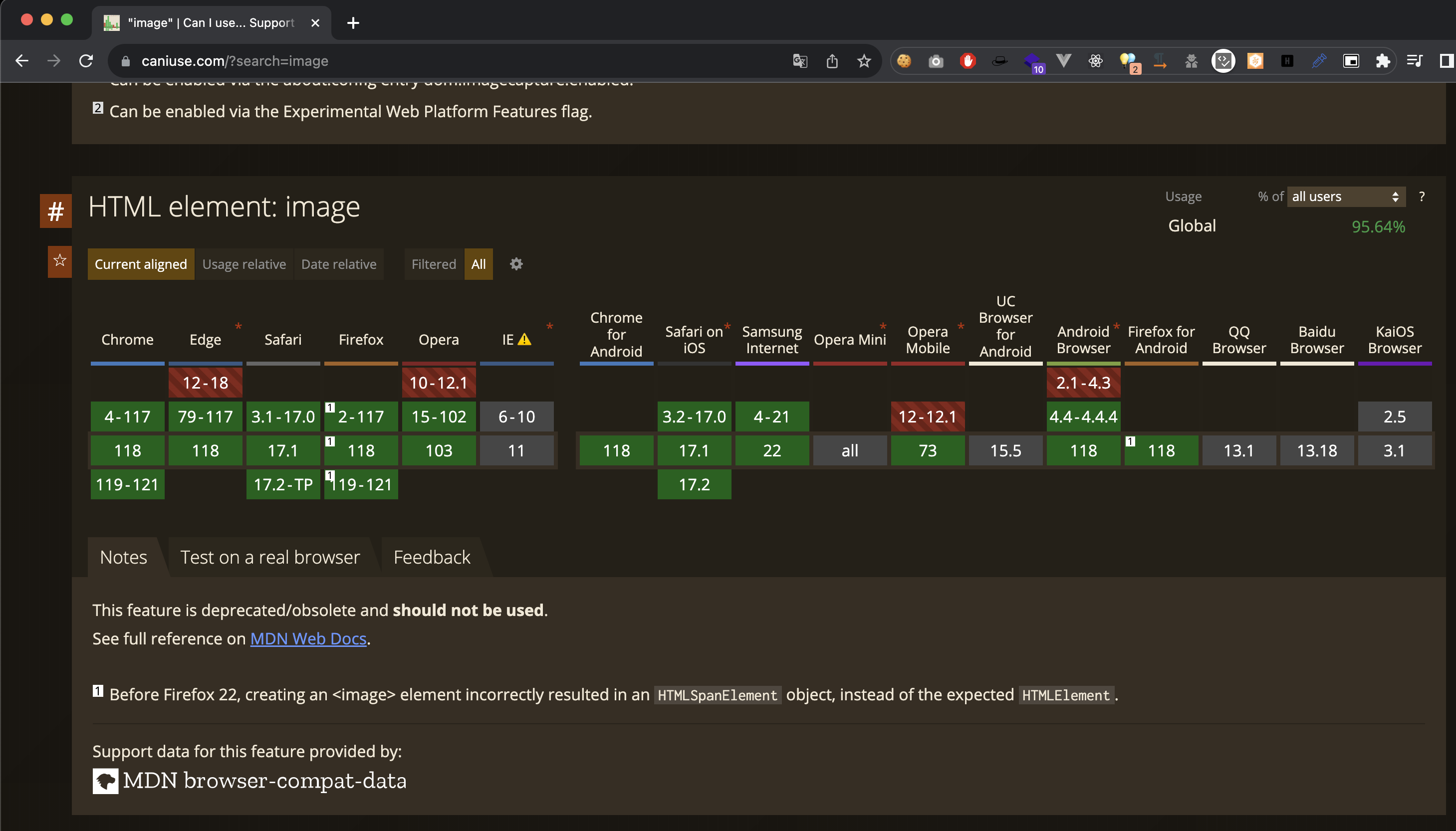Open the translate page icon in address bar
Image resolution: width=1456 pixels, height=831 pixels.
pos(800,61)
